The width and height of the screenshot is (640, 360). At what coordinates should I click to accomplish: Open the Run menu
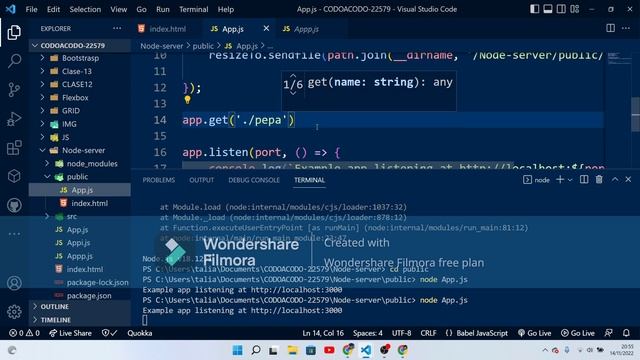coord(162,9)
